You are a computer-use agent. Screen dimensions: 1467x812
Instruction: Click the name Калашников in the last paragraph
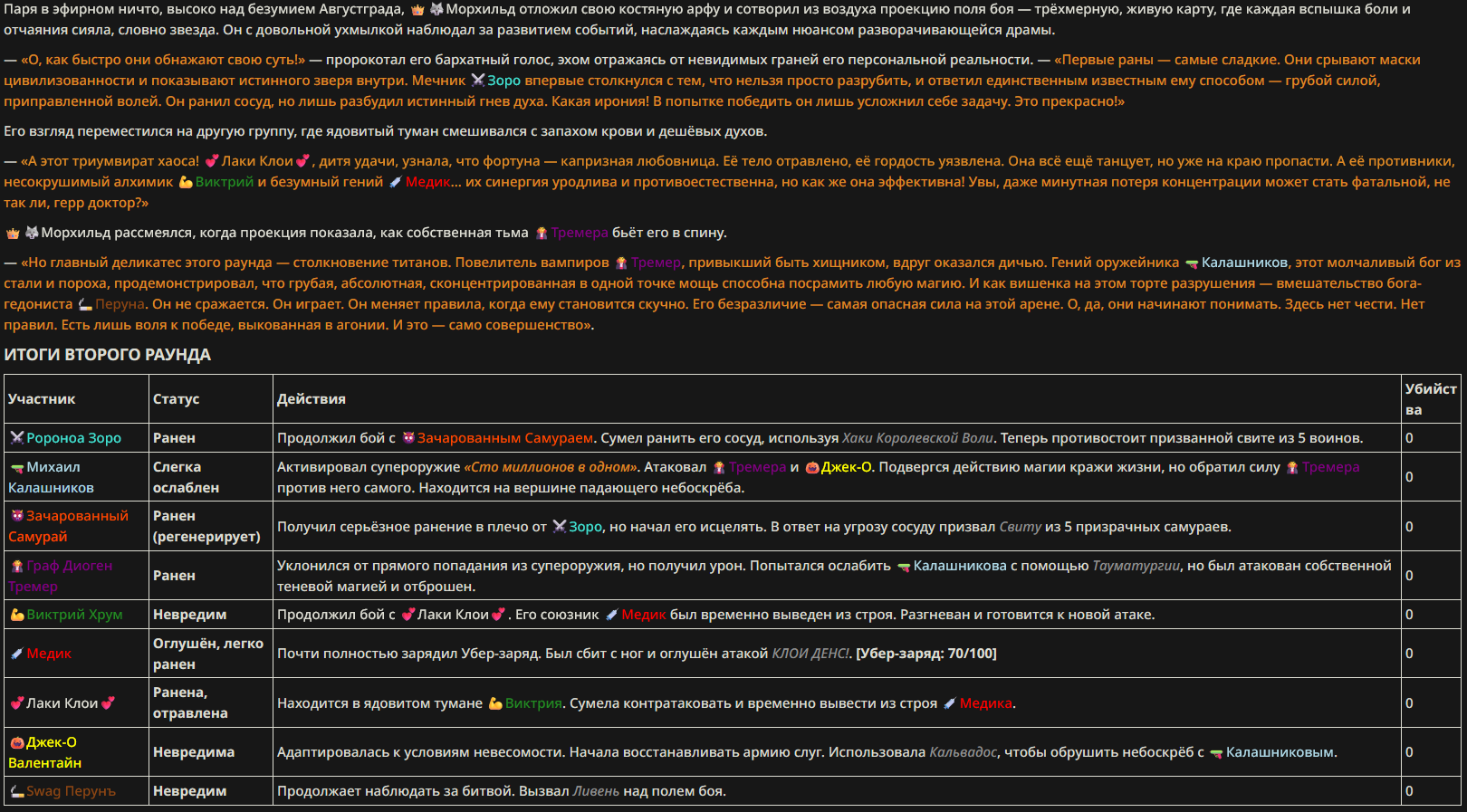[1244, 263]
